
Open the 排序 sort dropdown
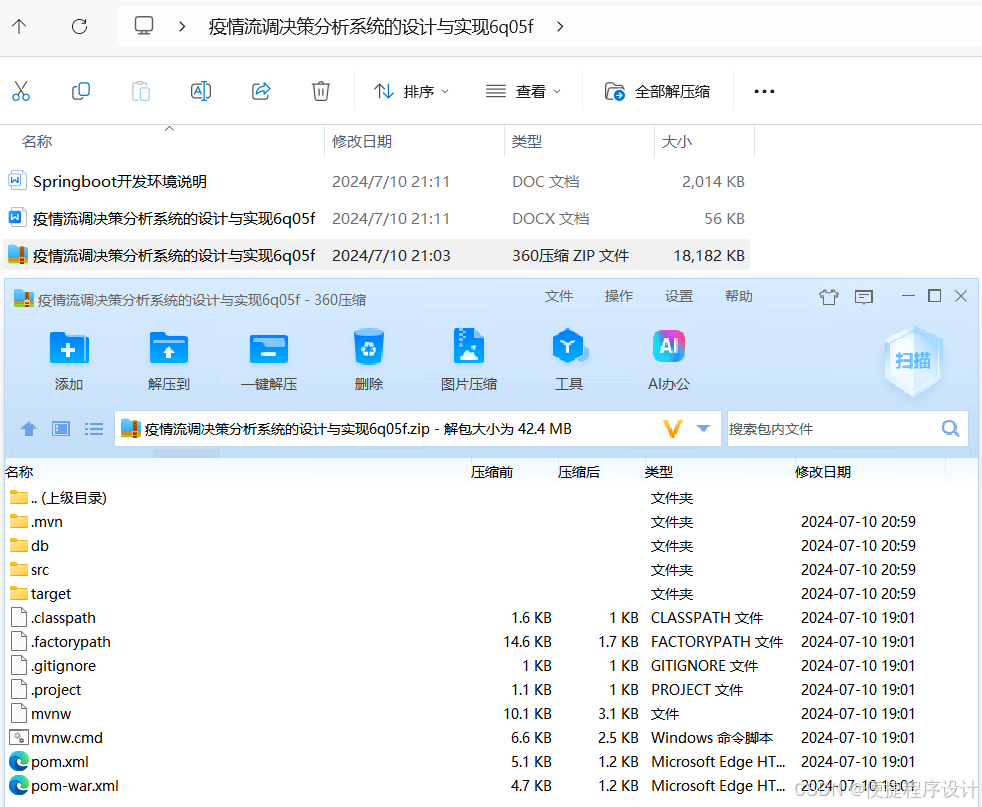click(411, 91)
